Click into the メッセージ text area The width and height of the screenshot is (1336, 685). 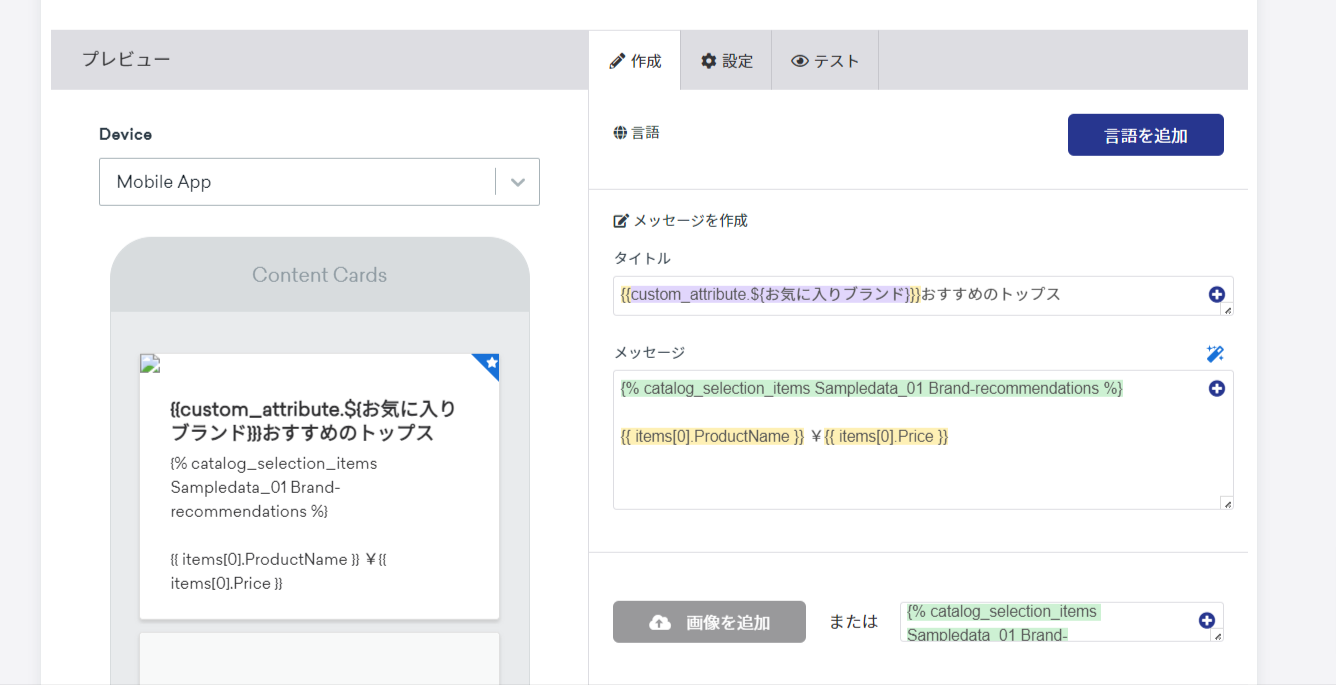point(923,440)
